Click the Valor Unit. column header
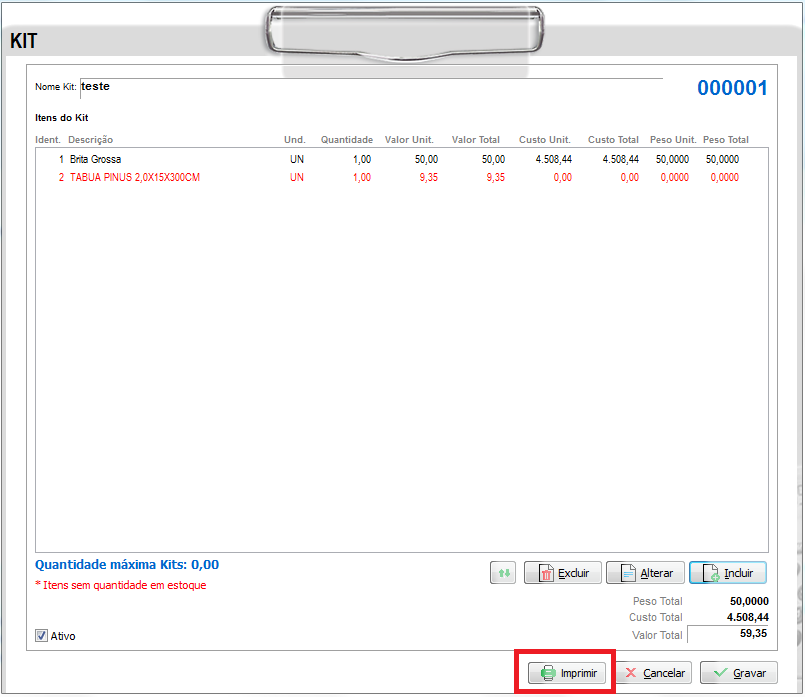 click(x=409, y=140)
